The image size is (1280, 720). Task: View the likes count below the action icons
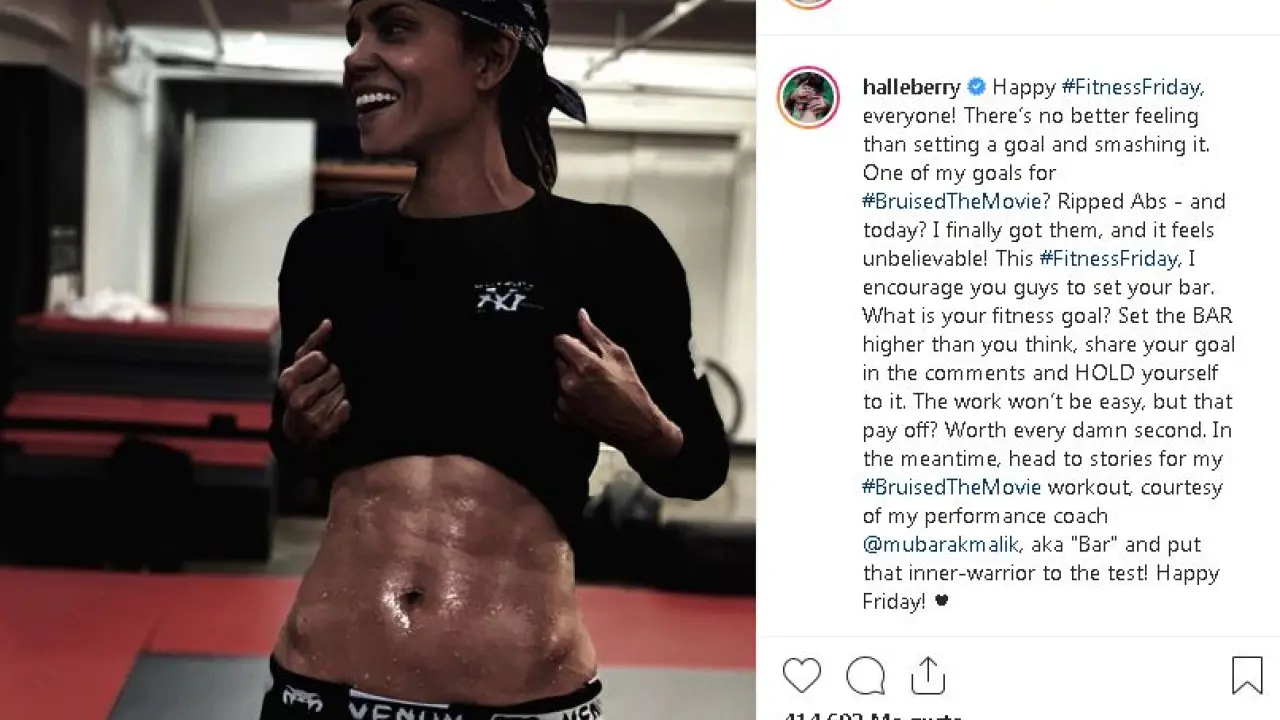(872, 716)
